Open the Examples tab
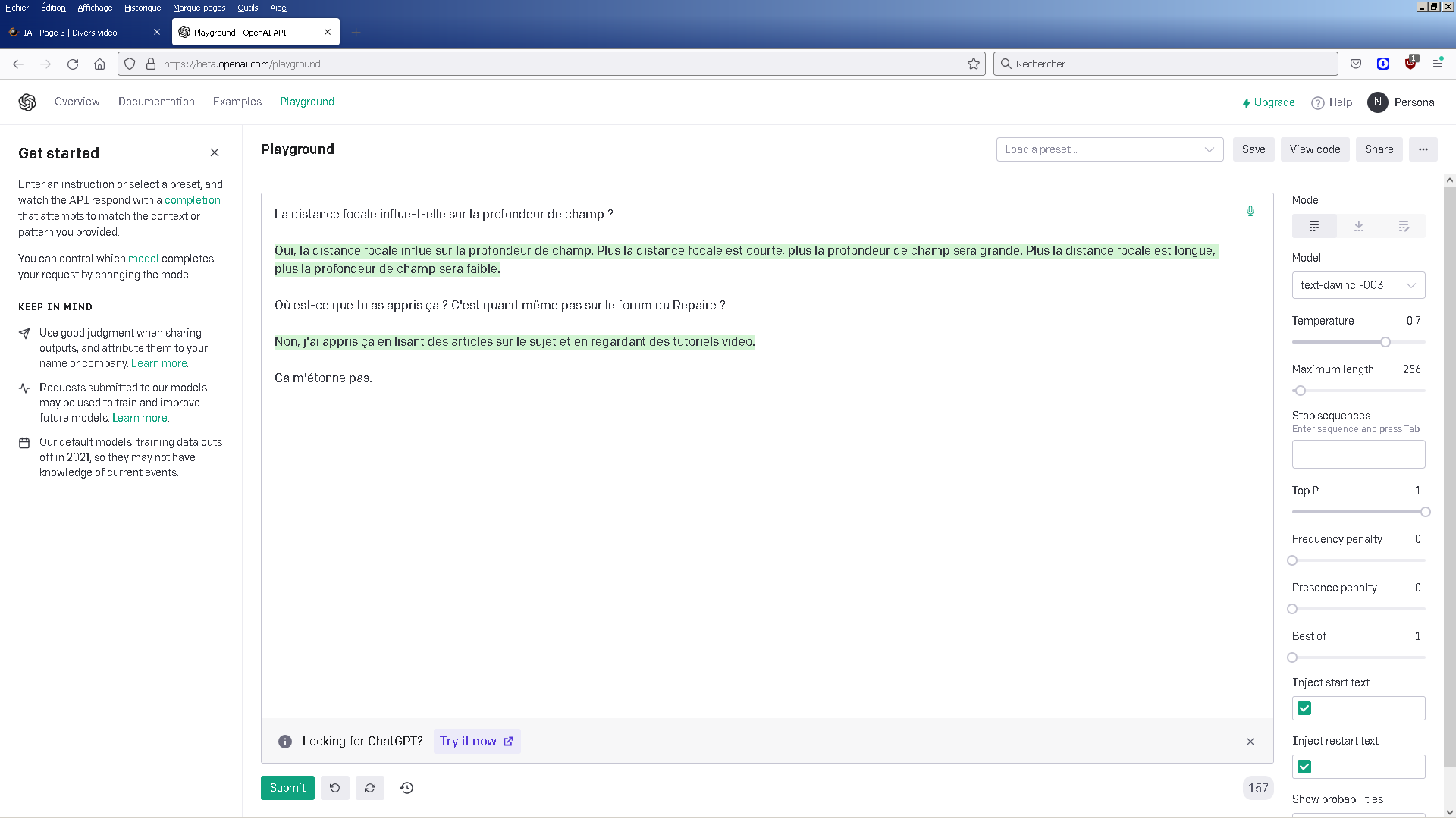The width and height of the screenshot is (1456, 819). (237, 101)
